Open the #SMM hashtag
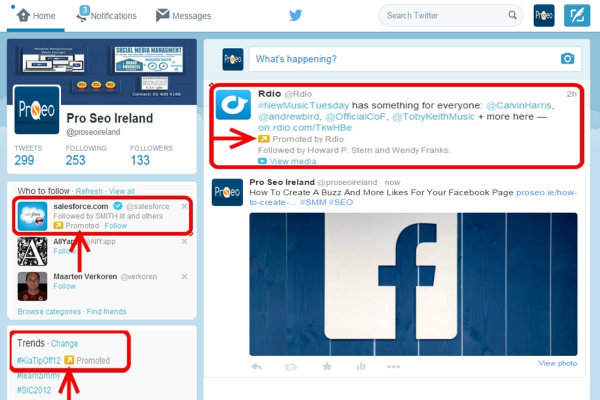This screenshot has width=600, height=400. coord(313,202)
